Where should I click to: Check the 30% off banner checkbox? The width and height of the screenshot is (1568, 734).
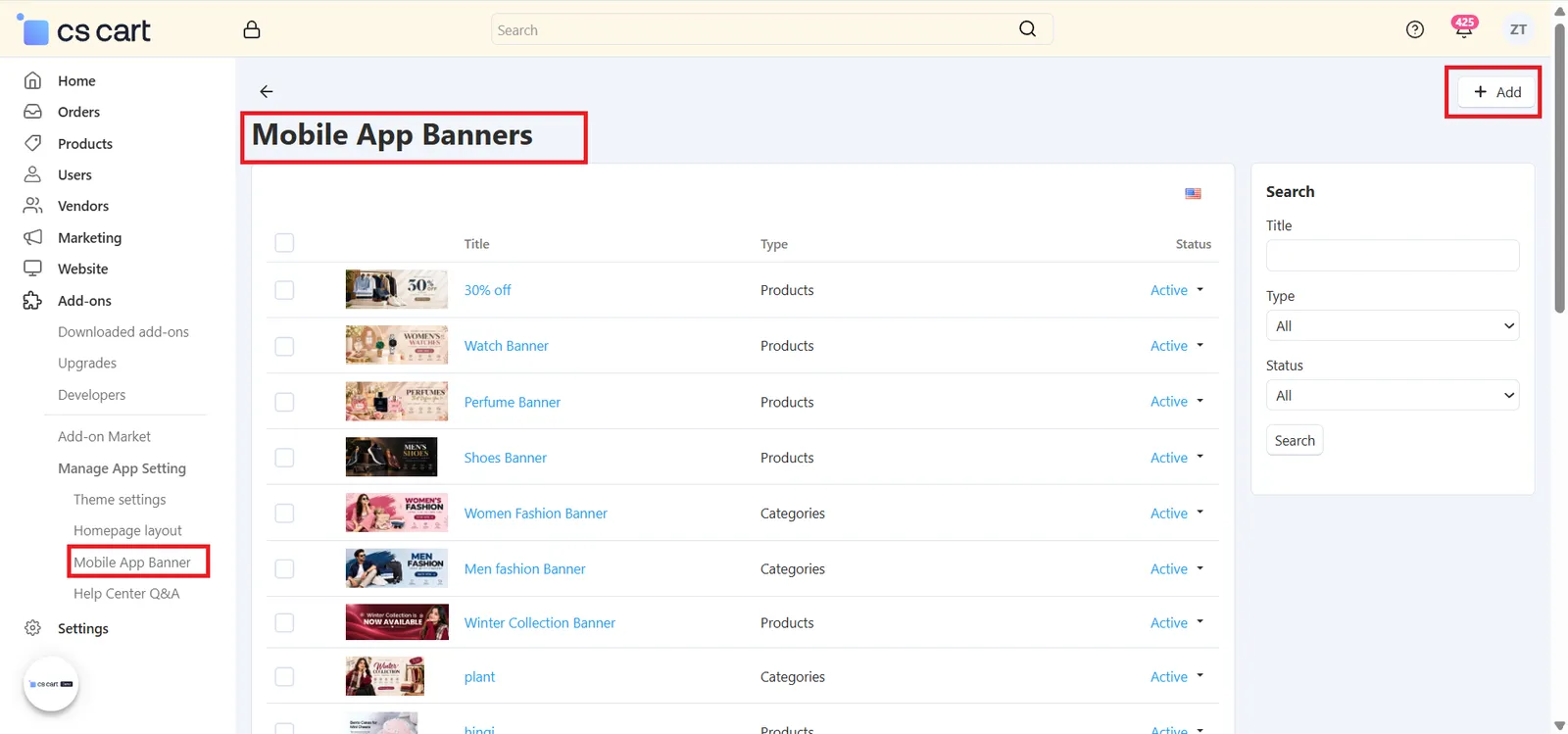(x=284, y=290)
